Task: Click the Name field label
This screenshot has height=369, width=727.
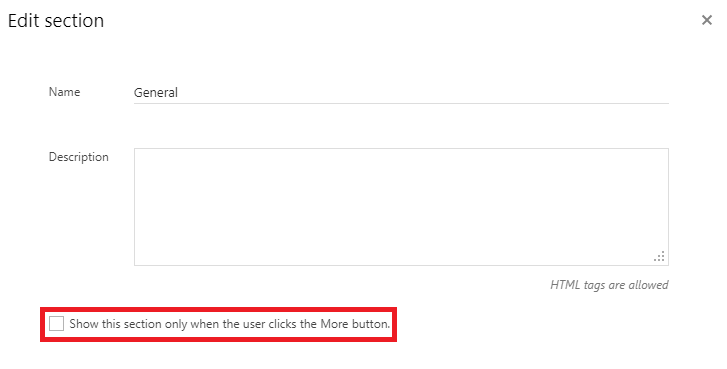Action: (x=64, y=92)
